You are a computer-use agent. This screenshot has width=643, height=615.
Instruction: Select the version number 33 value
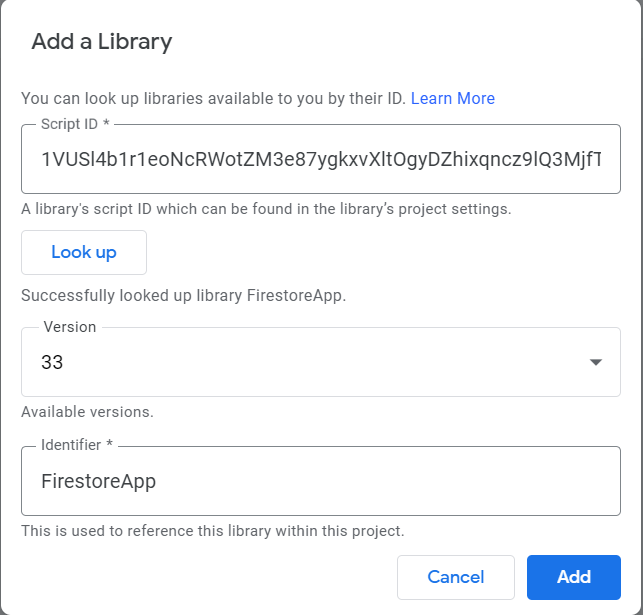point(52,362)
